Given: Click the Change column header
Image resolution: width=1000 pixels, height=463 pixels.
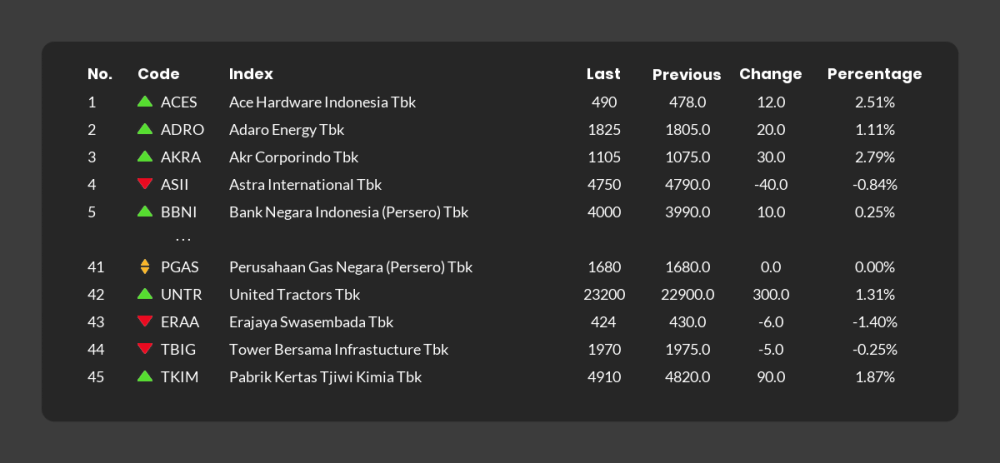Looking at the screenshot, I should tap(770, 74).
